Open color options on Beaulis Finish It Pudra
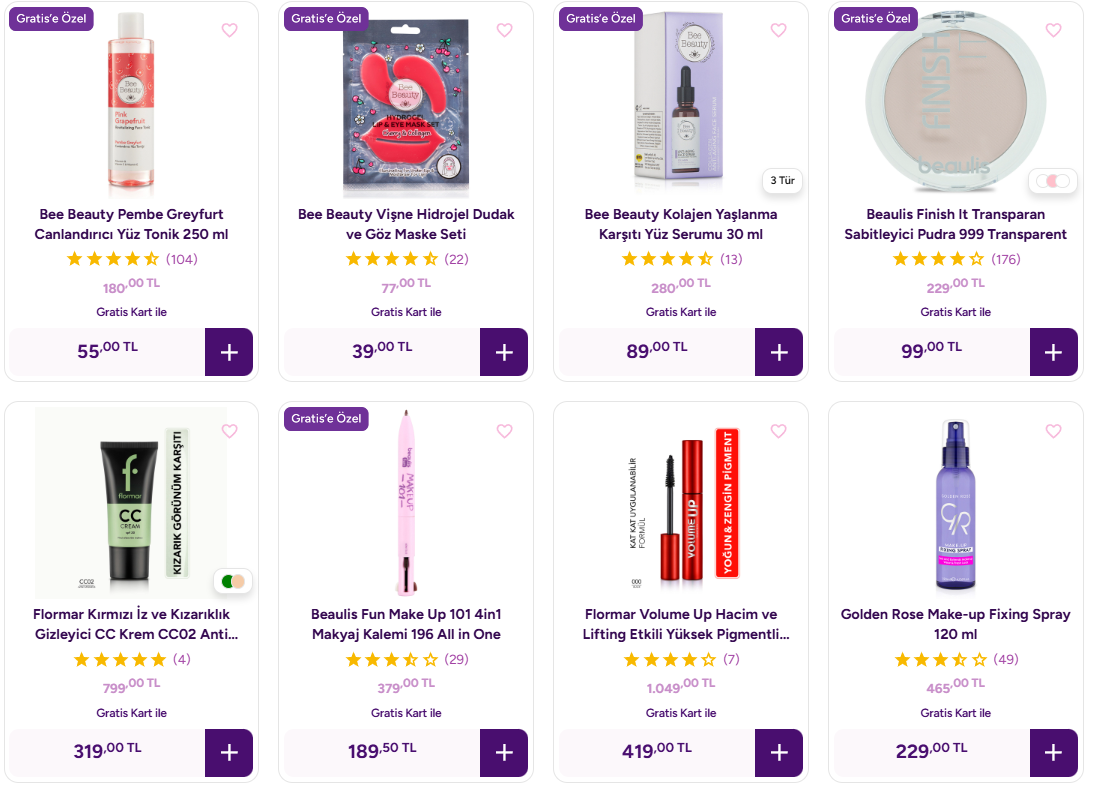The height and width of the screenshot is (796, 1105). pyautogui.click(x=1052, y=181)
